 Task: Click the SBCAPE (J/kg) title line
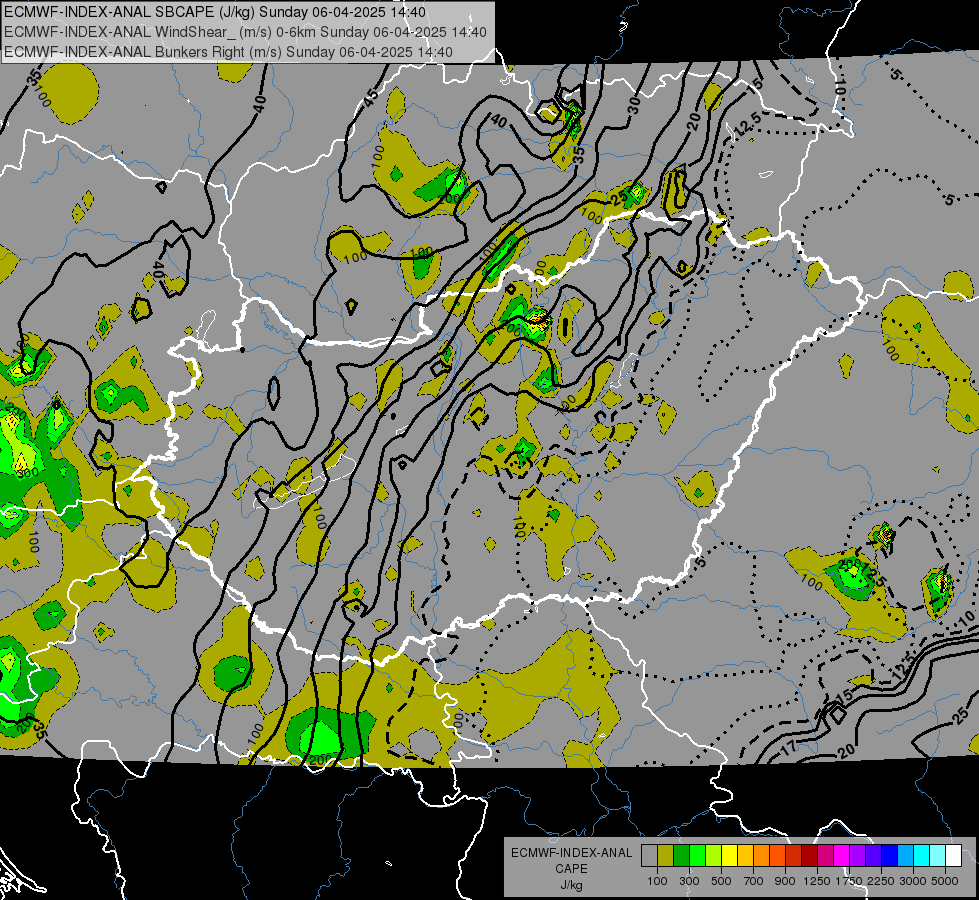215,12
